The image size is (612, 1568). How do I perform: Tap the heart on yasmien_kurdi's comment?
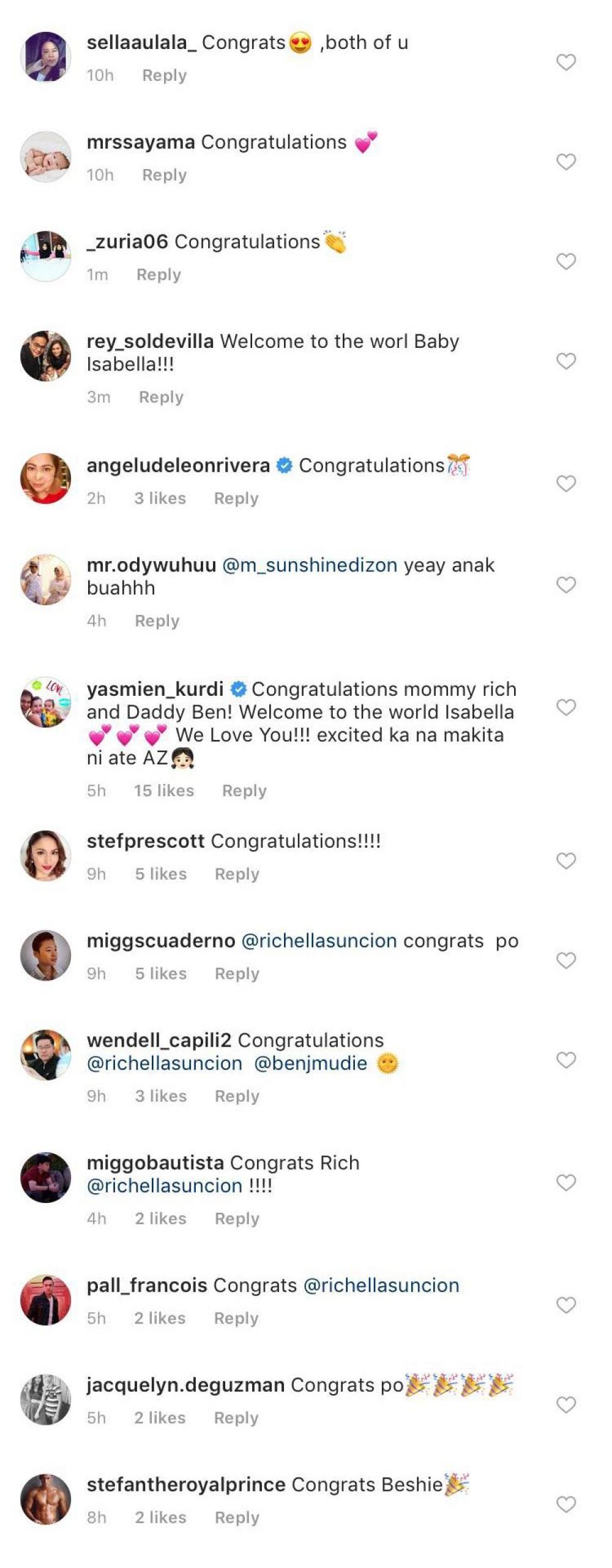(x=565, y=707)
